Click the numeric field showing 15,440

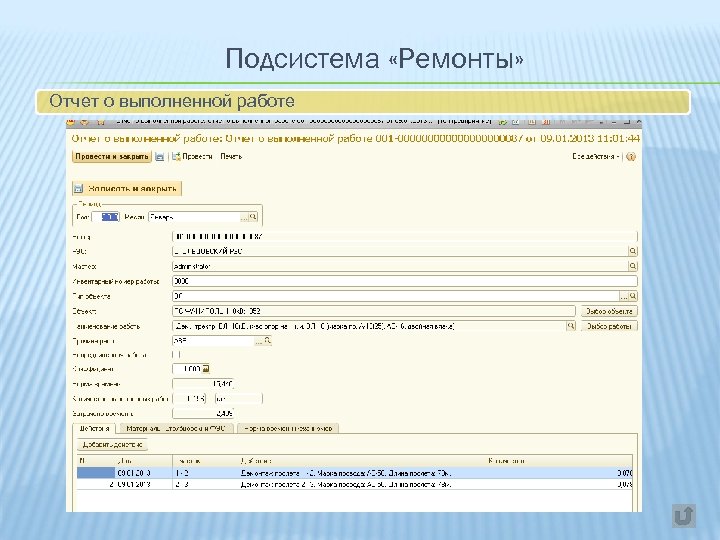(203, 384)
